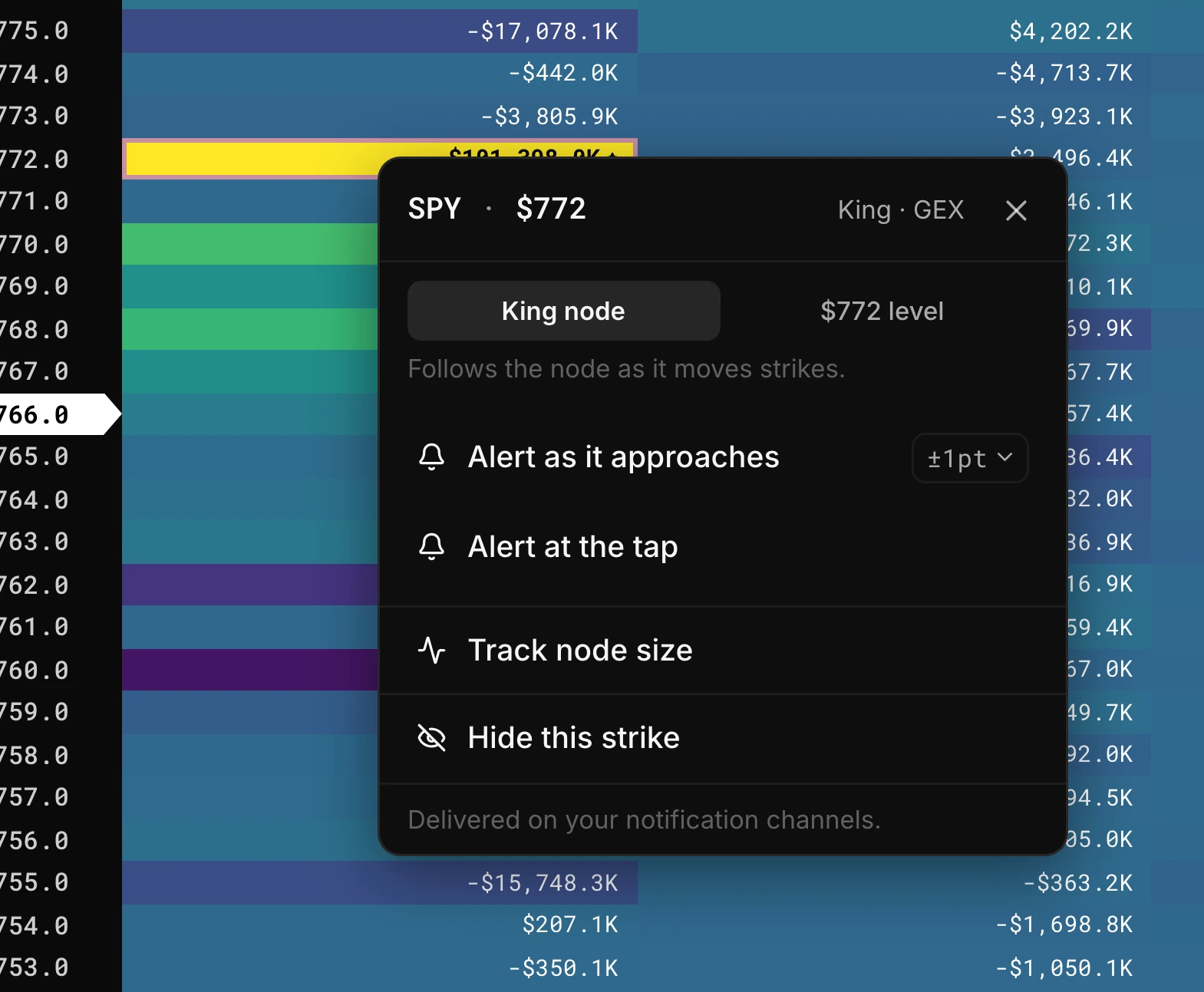
Task: Click strike 760.0 in the price column
Action: click(35, 670)
